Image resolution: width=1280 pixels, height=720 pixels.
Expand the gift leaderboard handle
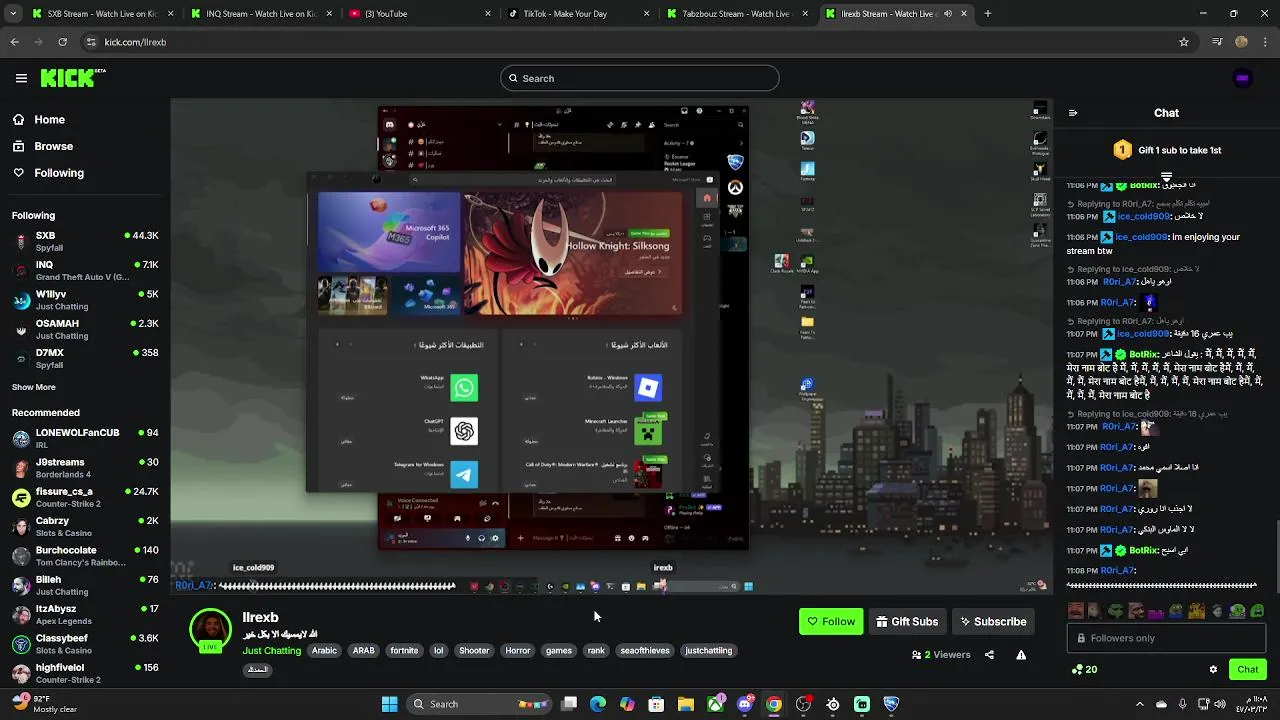(x=1166, y=177)
